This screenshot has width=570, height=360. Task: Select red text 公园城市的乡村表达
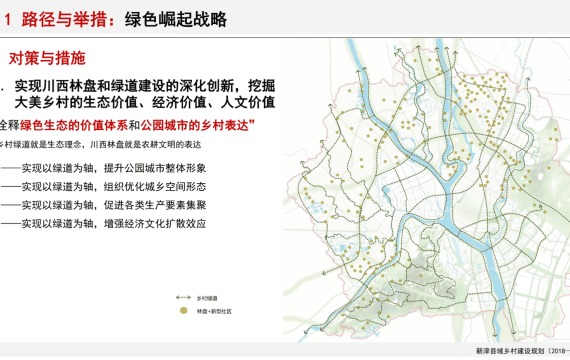pos(194,125)
